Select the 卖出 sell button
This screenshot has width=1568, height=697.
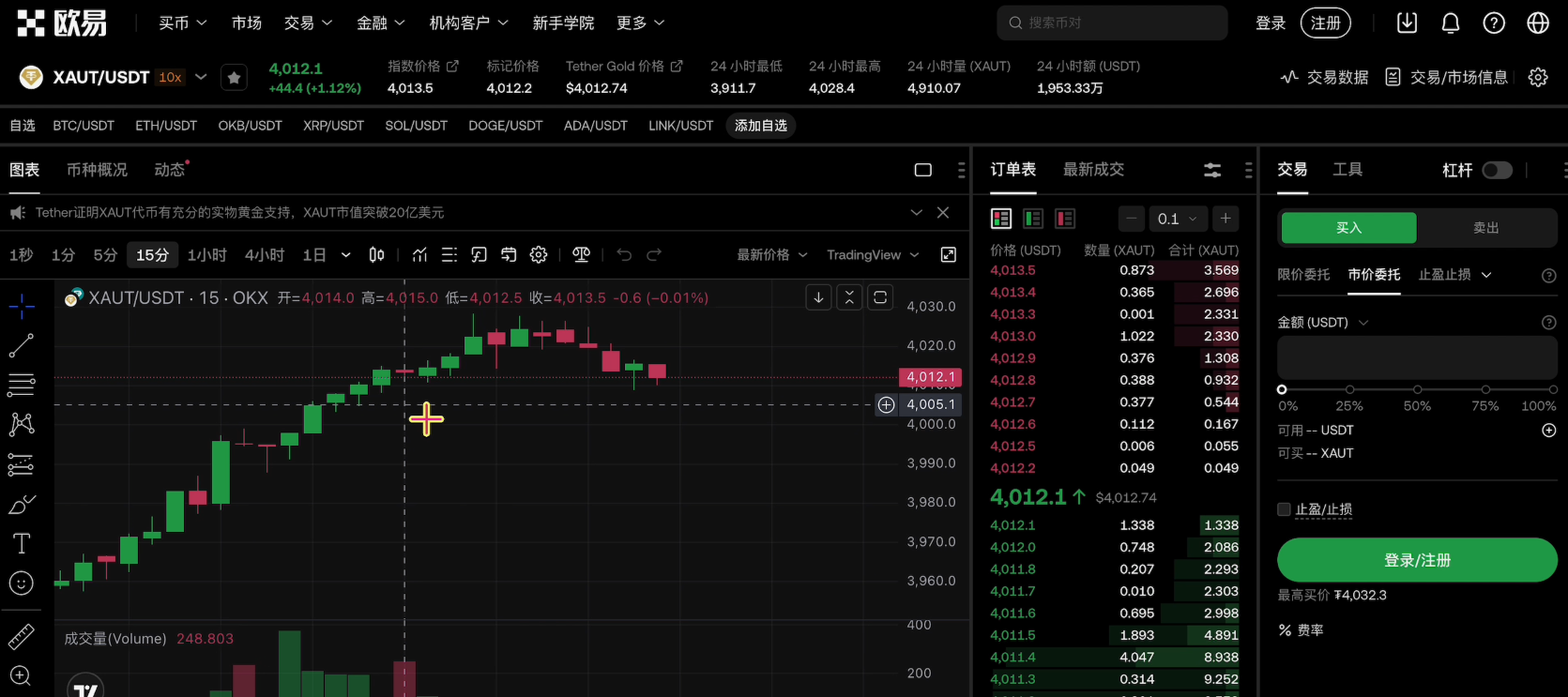(x=1485, y=228)
